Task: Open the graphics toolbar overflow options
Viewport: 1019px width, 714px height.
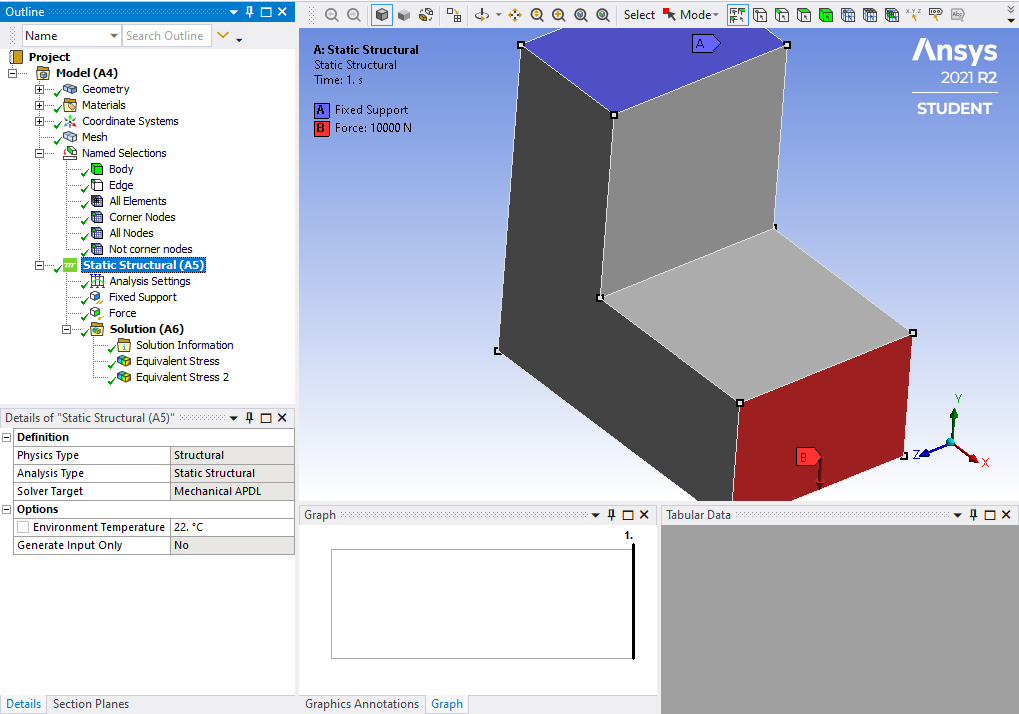Action: coord(1011,16)
